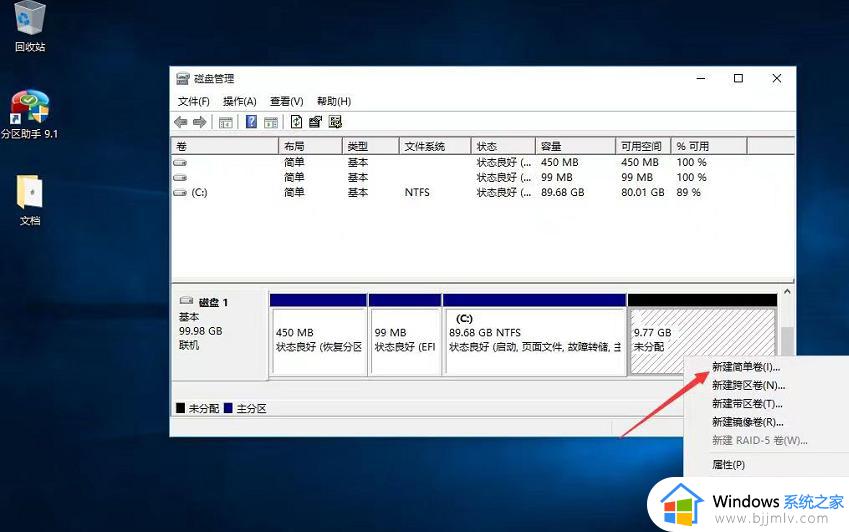Click the 80.01 GB free space cell
Image resolution: width=849 pixels, height=532 pixels.
point(643,193)
